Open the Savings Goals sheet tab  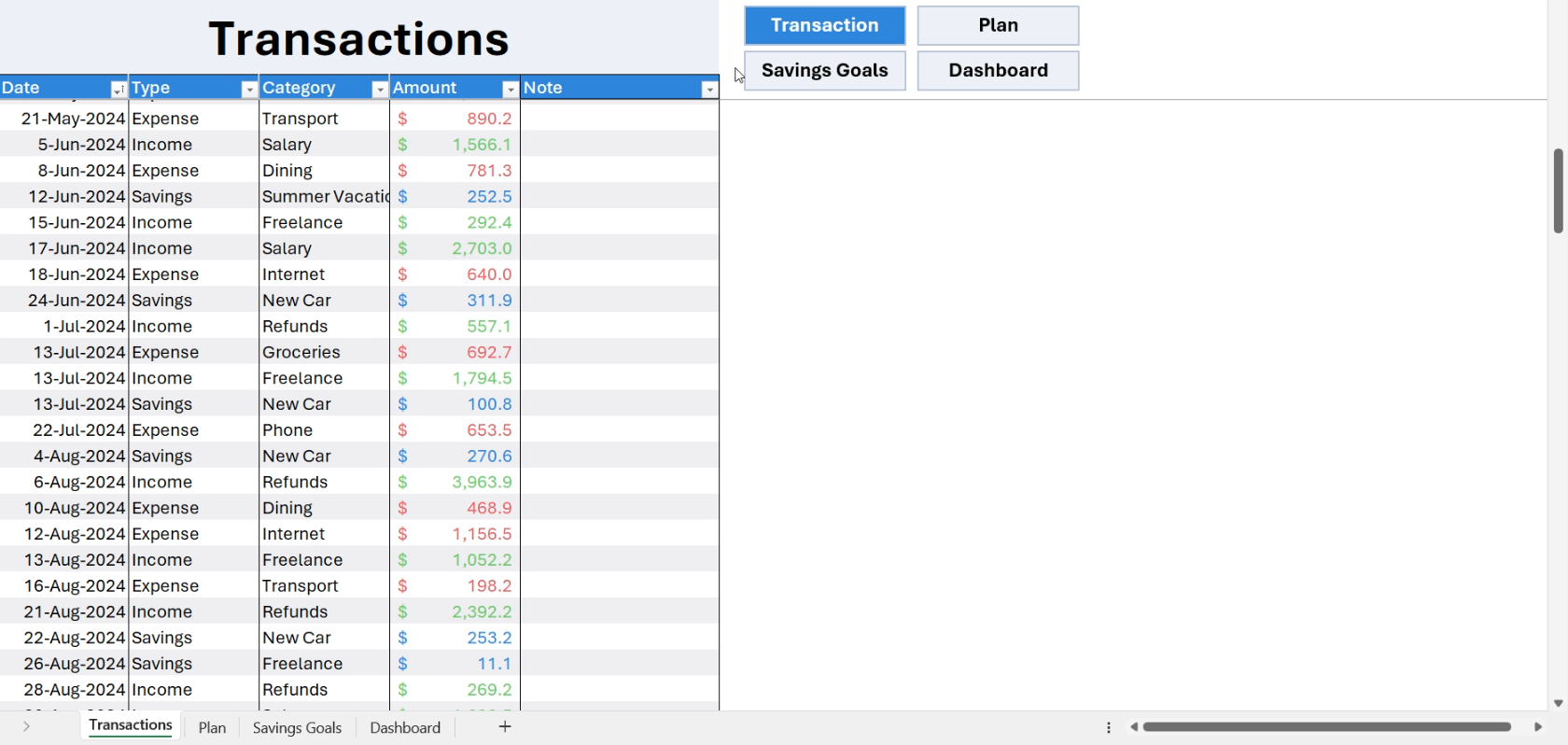pos(297,727)
